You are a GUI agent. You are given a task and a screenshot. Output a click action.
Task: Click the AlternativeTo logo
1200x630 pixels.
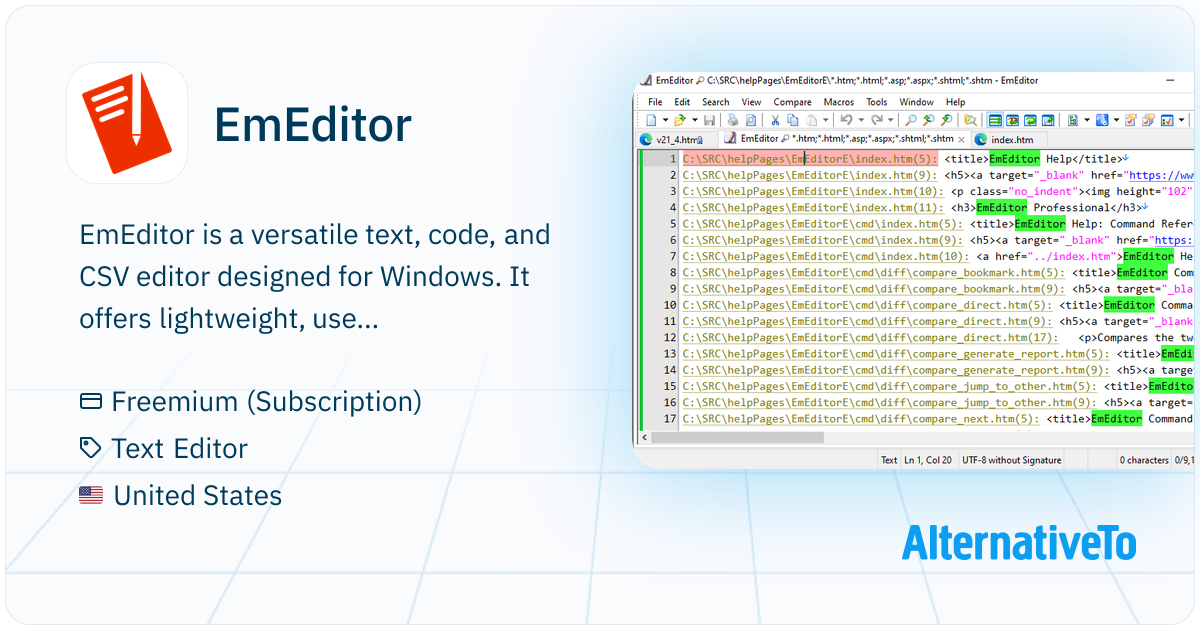coord(1019,543)
